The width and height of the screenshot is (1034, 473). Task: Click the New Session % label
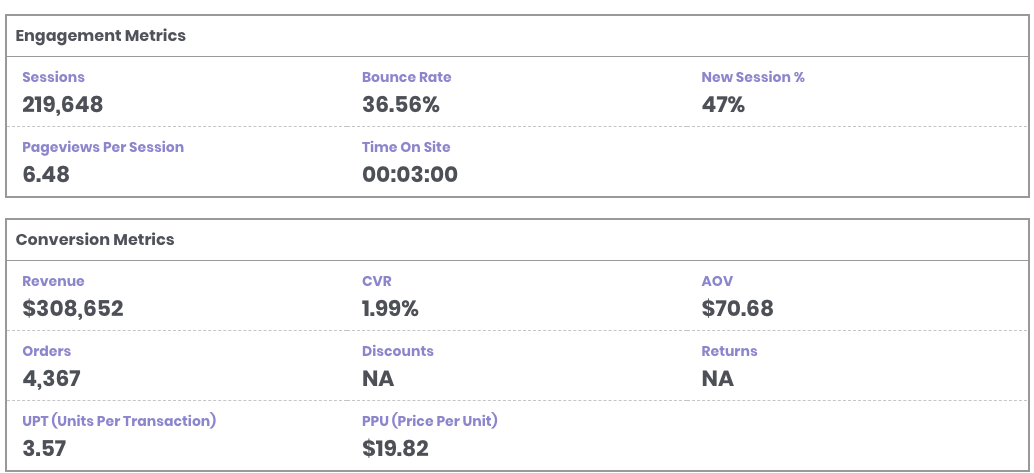[752, 77]
